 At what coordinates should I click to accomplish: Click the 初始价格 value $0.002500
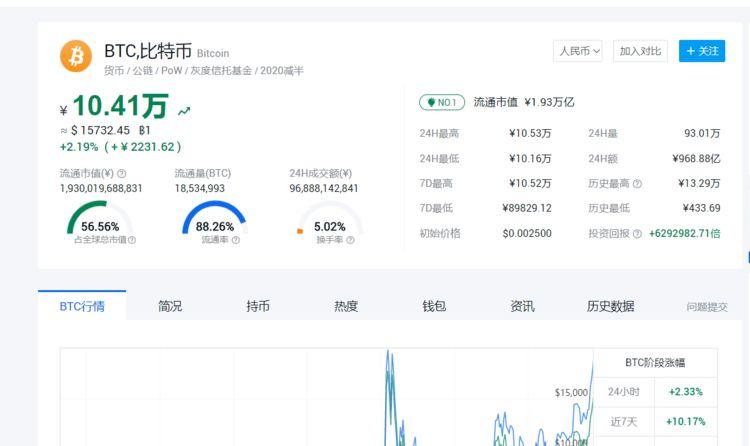[x=527, y=234]
